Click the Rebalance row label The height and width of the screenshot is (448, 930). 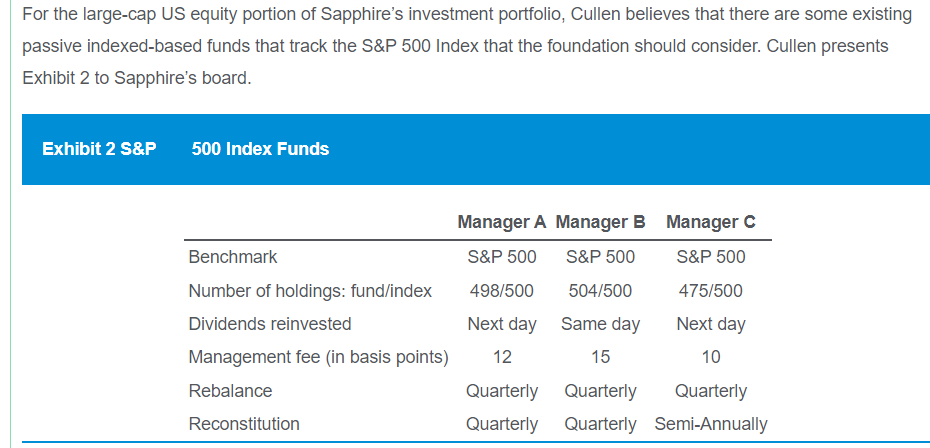click(x=230, y=391)
